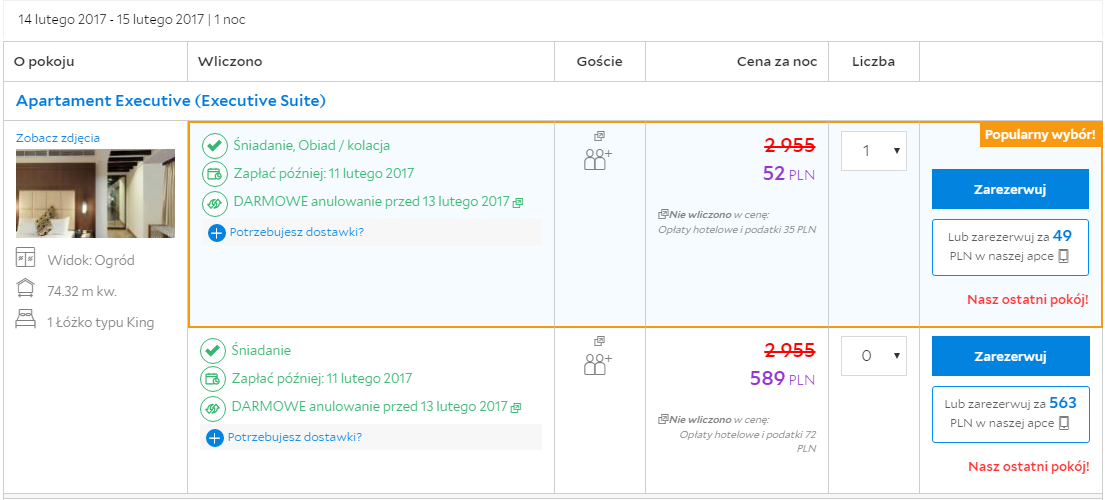Image resolution: width=1105 pixels, height=500 pixels.
Task: Choose Lub zarezerwuj za 563 PLN app offer
Action: [1010, 414]
